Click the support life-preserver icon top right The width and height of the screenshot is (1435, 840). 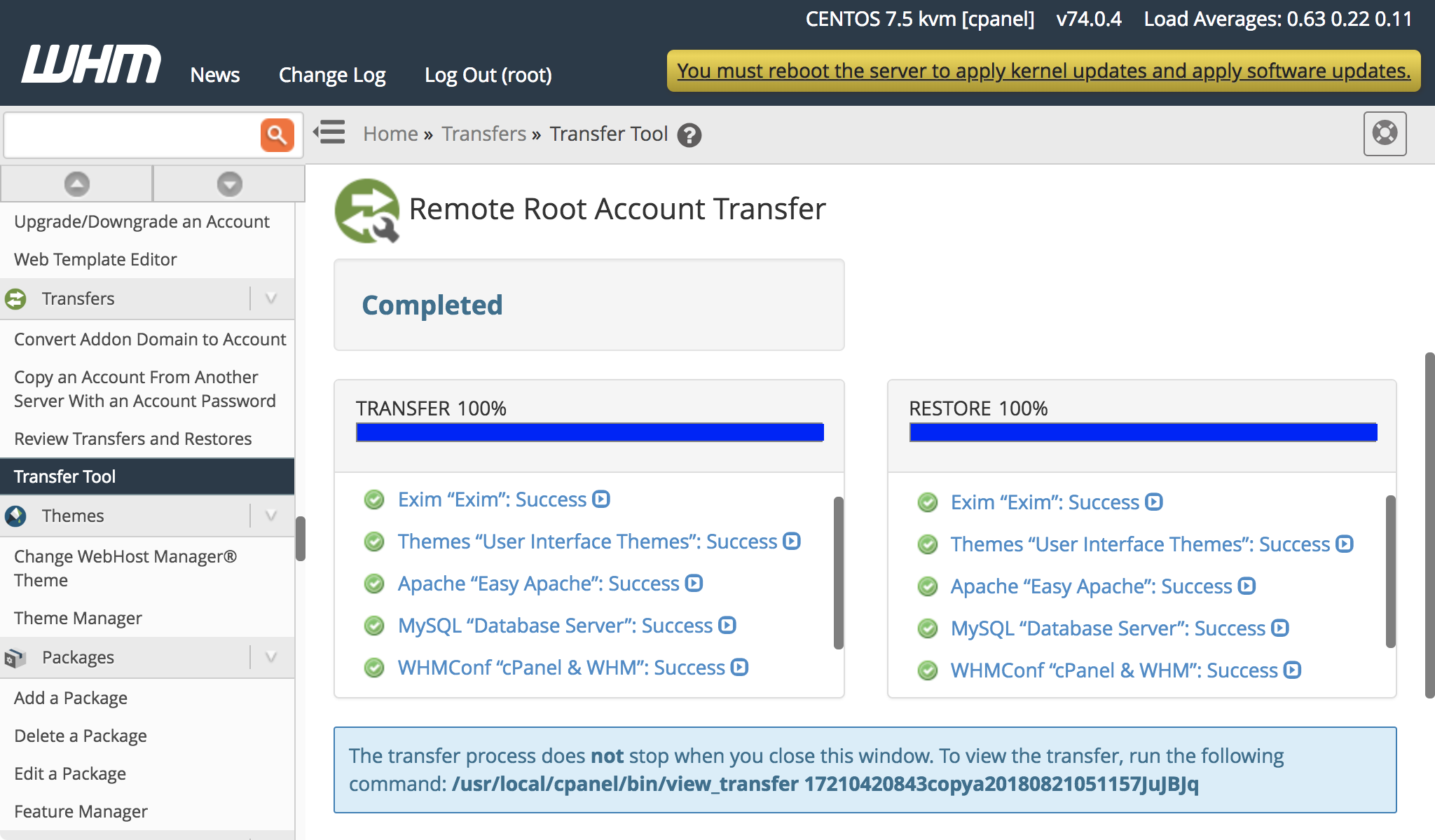click(1385, 134)
